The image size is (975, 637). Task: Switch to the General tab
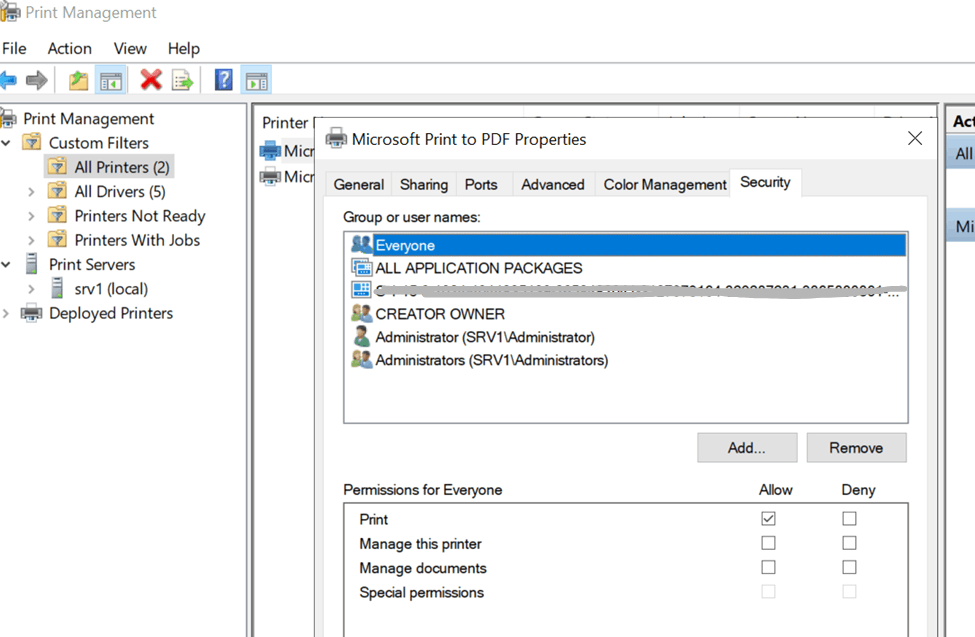(x=359, y=185)
